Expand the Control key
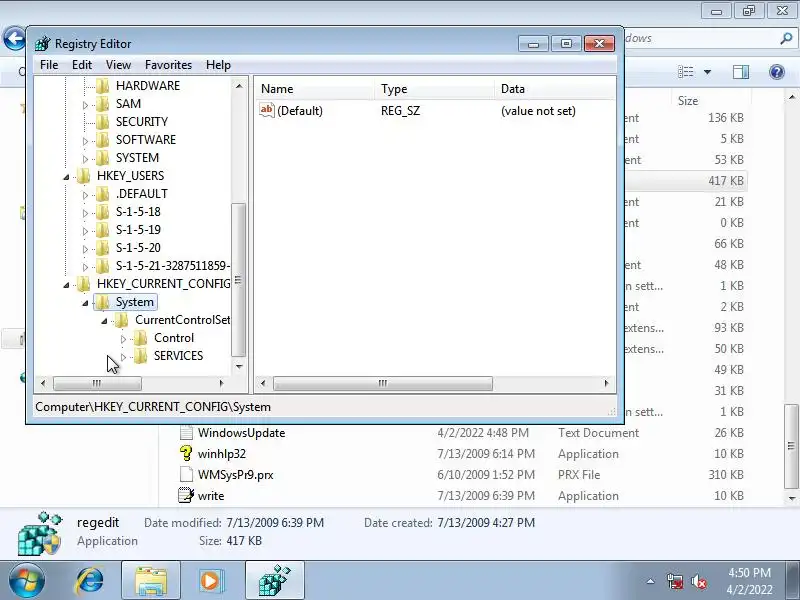The image size is (800, 600). [123, 339]
